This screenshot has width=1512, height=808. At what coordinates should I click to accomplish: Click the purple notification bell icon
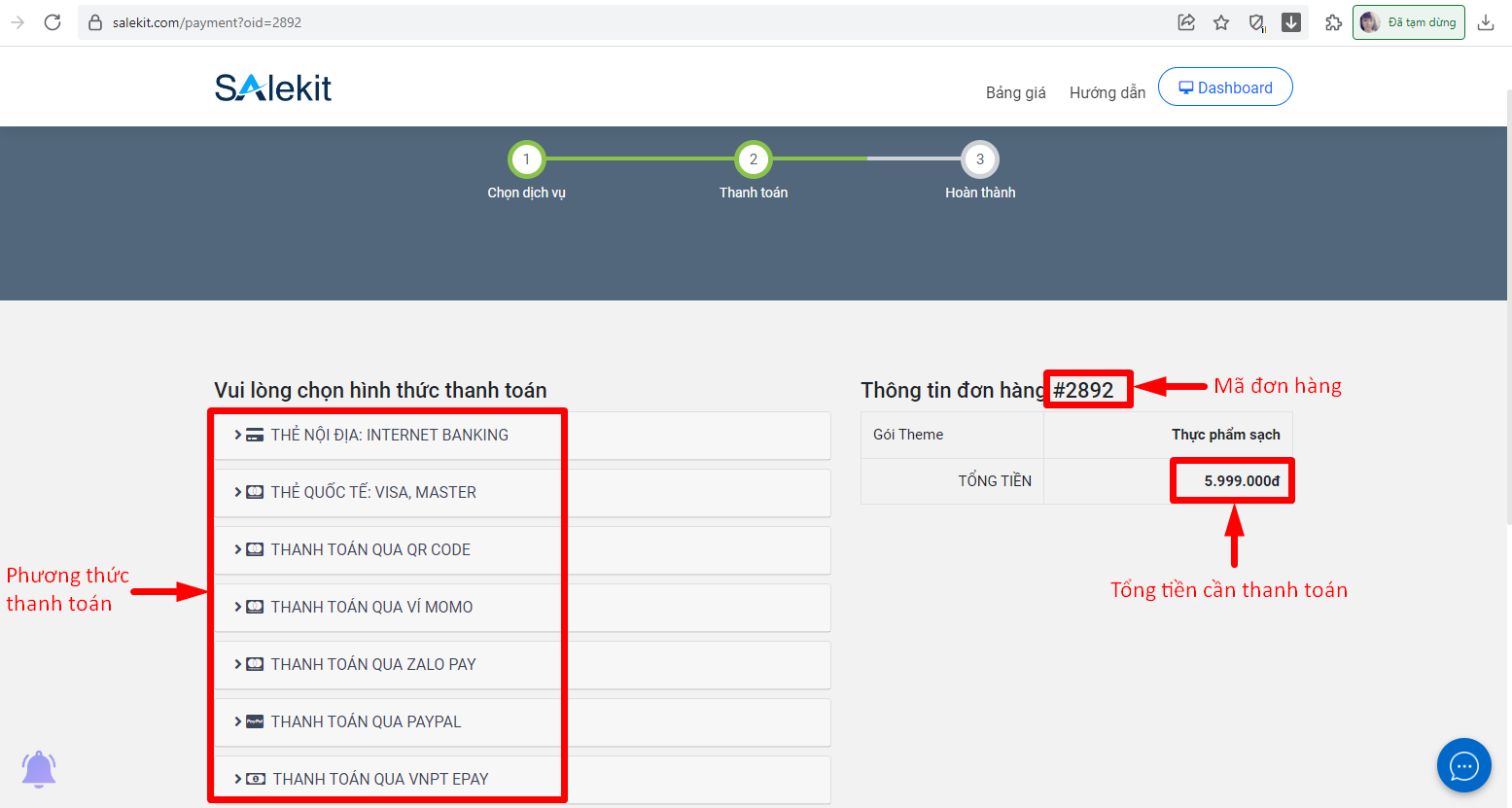tap(39, 769)
